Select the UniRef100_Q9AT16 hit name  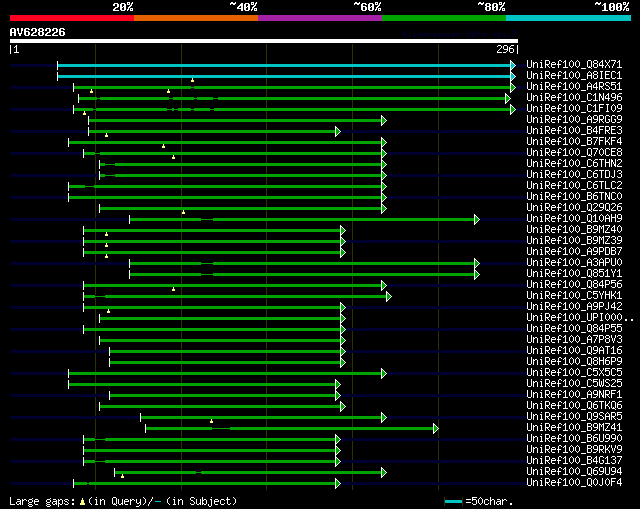[574, 351]
